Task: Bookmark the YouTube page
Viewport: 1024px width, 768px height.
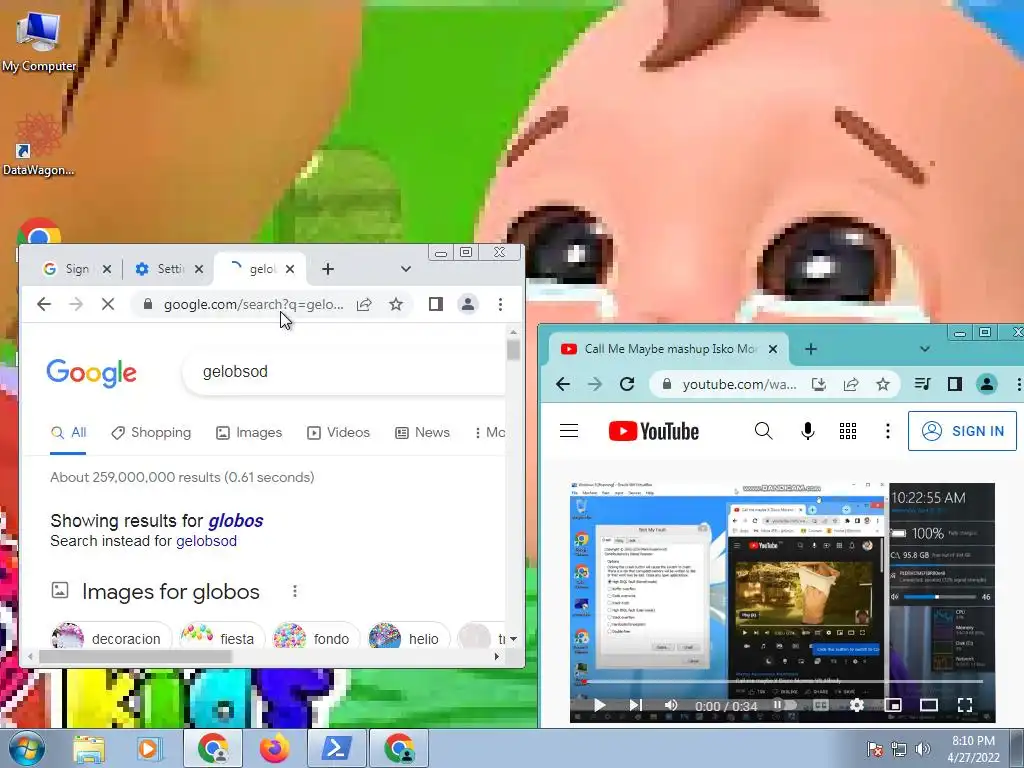Action: point(883,384)
